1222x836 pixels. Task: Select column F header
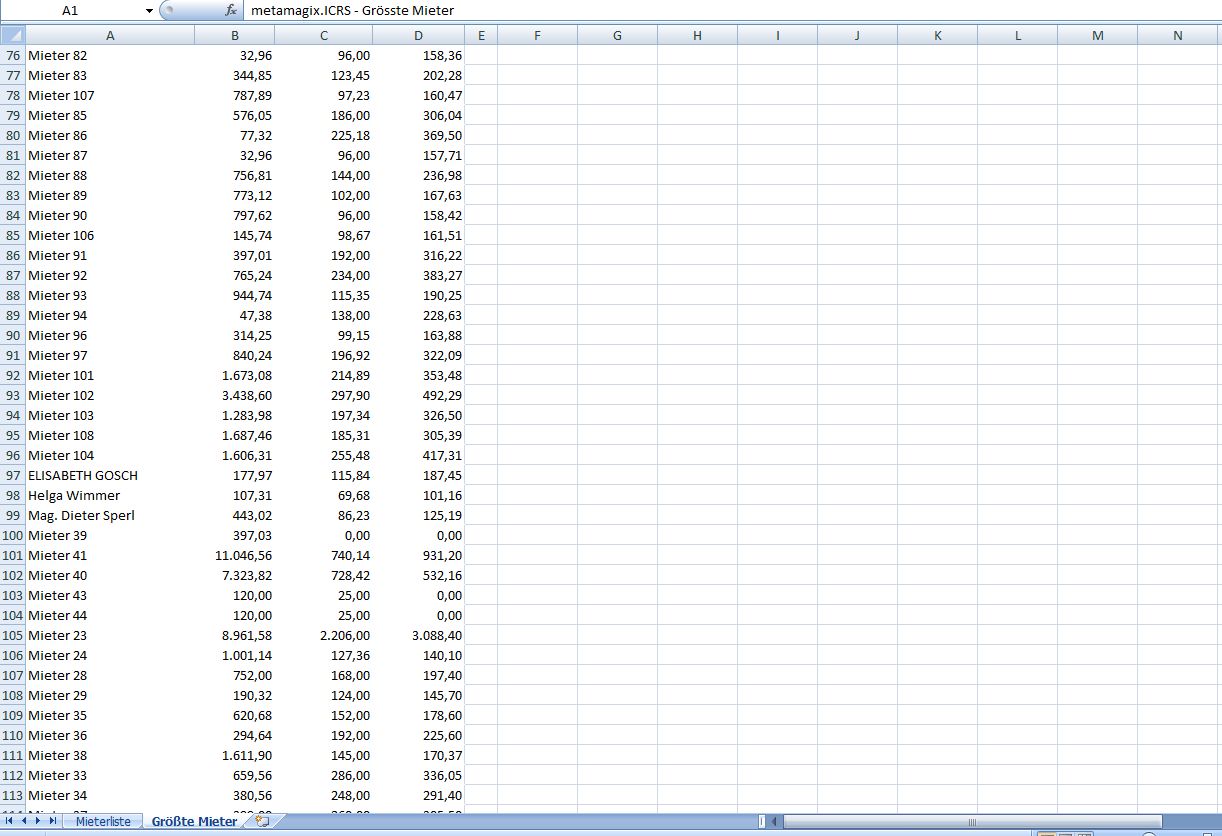coord(537,35)
